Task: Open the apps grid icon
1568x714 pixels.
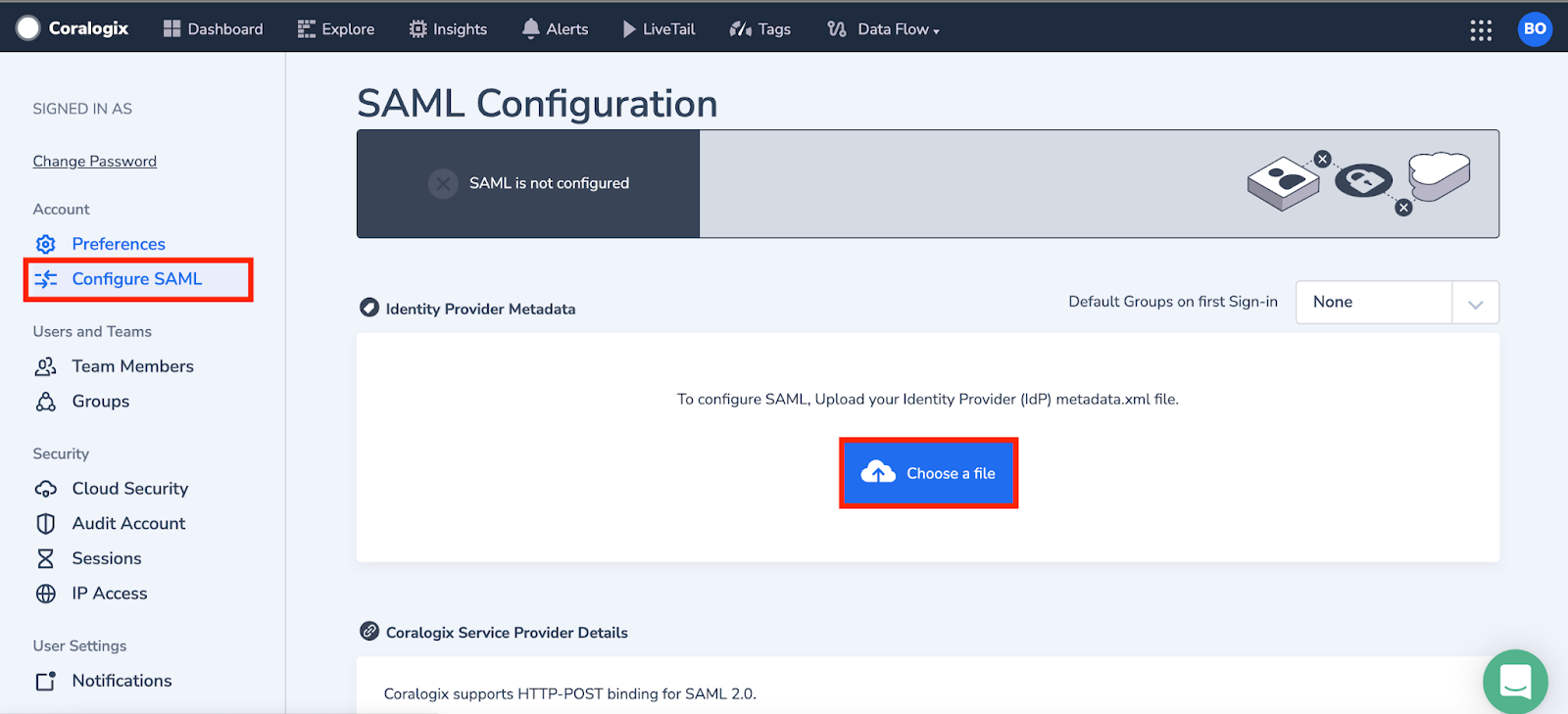Action: coord(1481,29)
